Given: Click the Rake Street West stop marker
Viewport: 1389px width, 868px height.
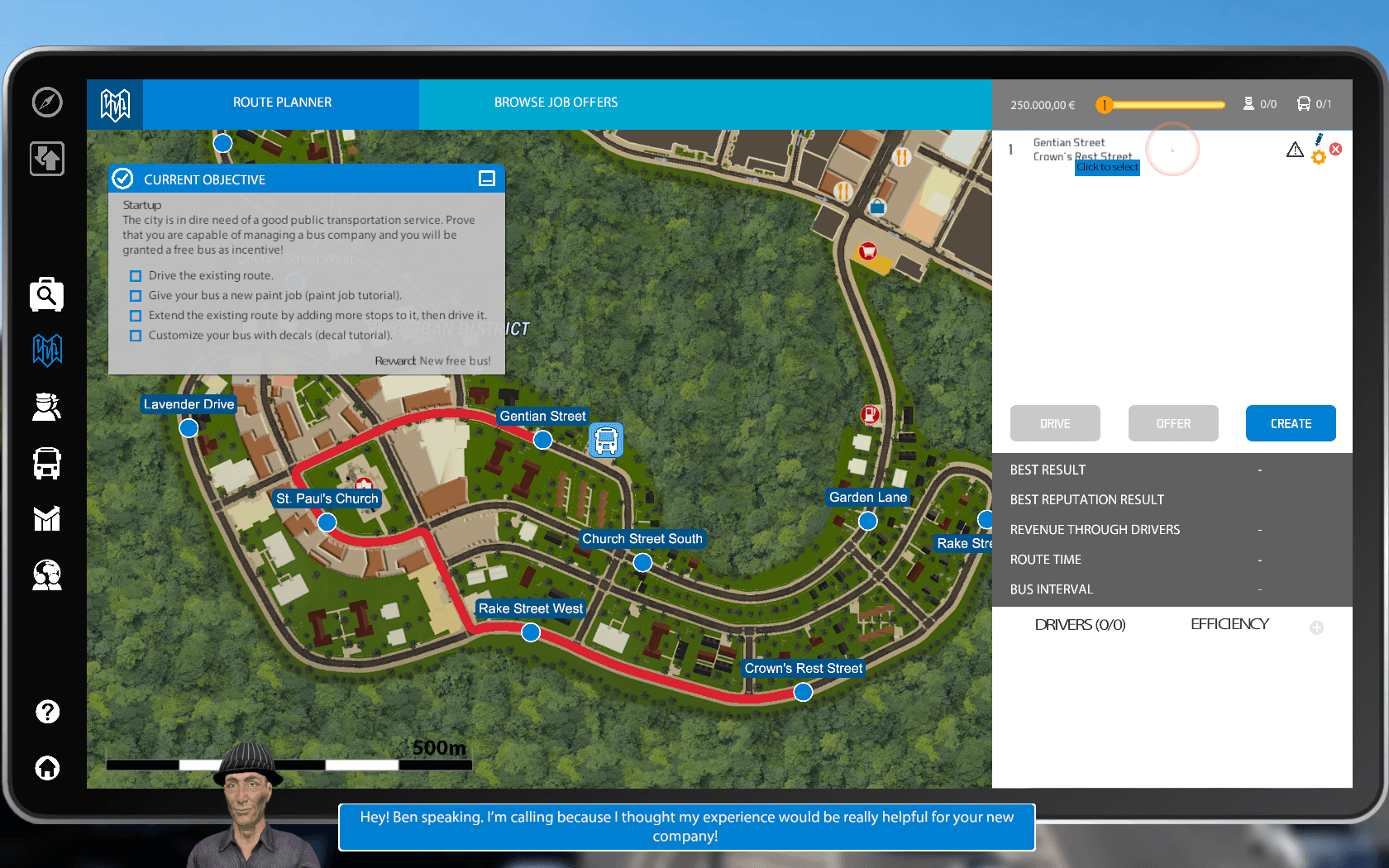Looking at the screenshot, I should [x=531, y=632].
